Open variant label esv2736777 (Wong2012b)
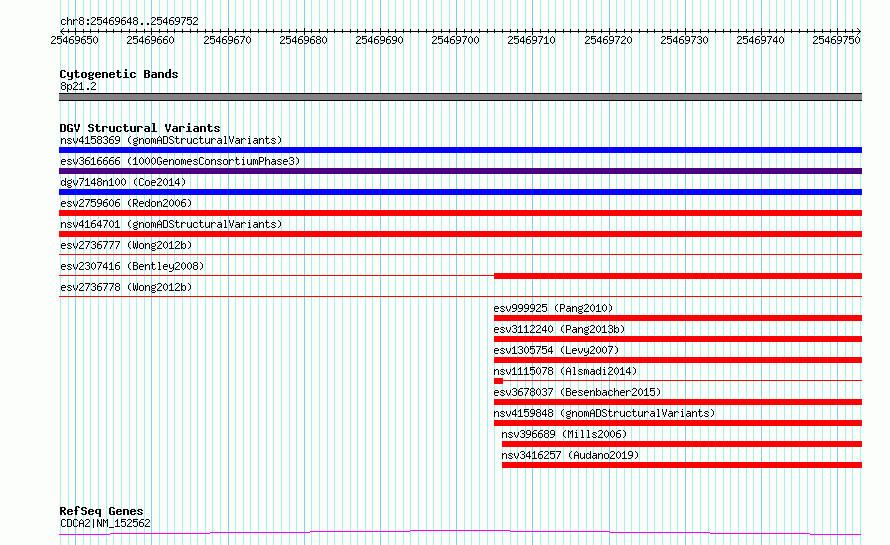The image size is (890, 545). click(x=126, y=245)
